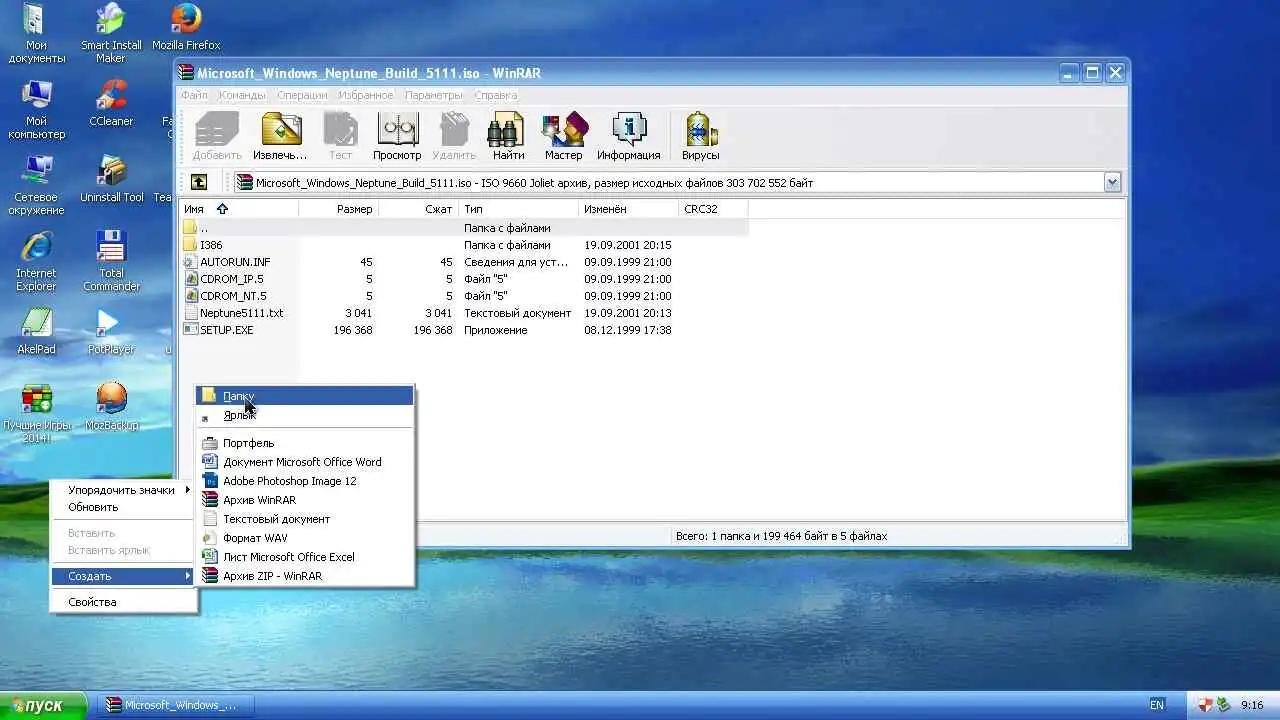1280x720 pixels.
Task: Open the Файл menu
Action: (x=194, y=95)
